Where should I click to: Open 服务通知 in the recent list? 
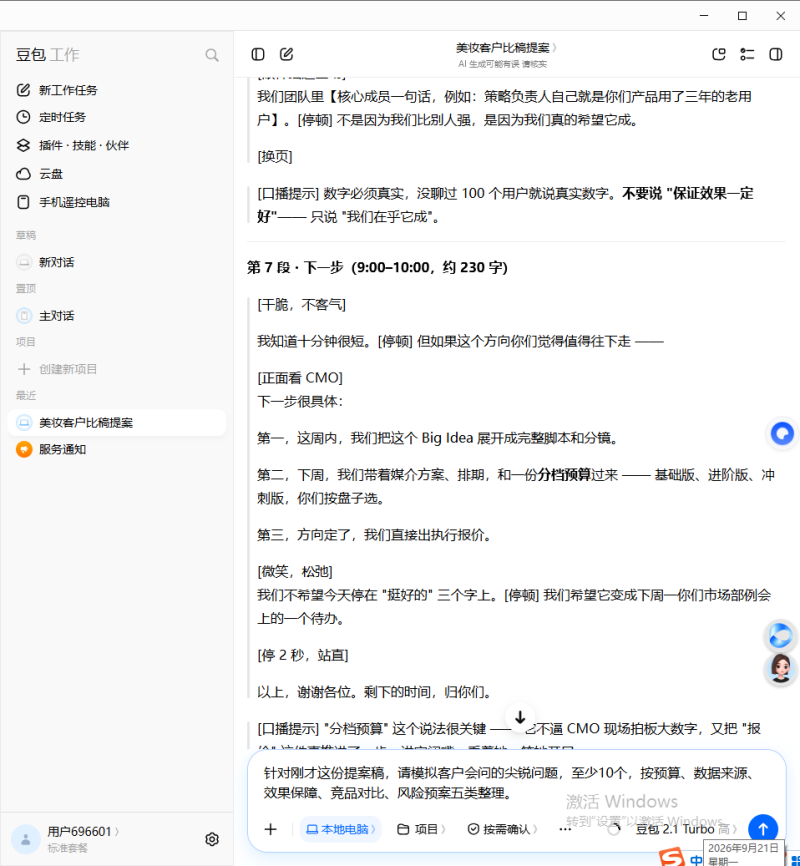(x=116, y=450)
